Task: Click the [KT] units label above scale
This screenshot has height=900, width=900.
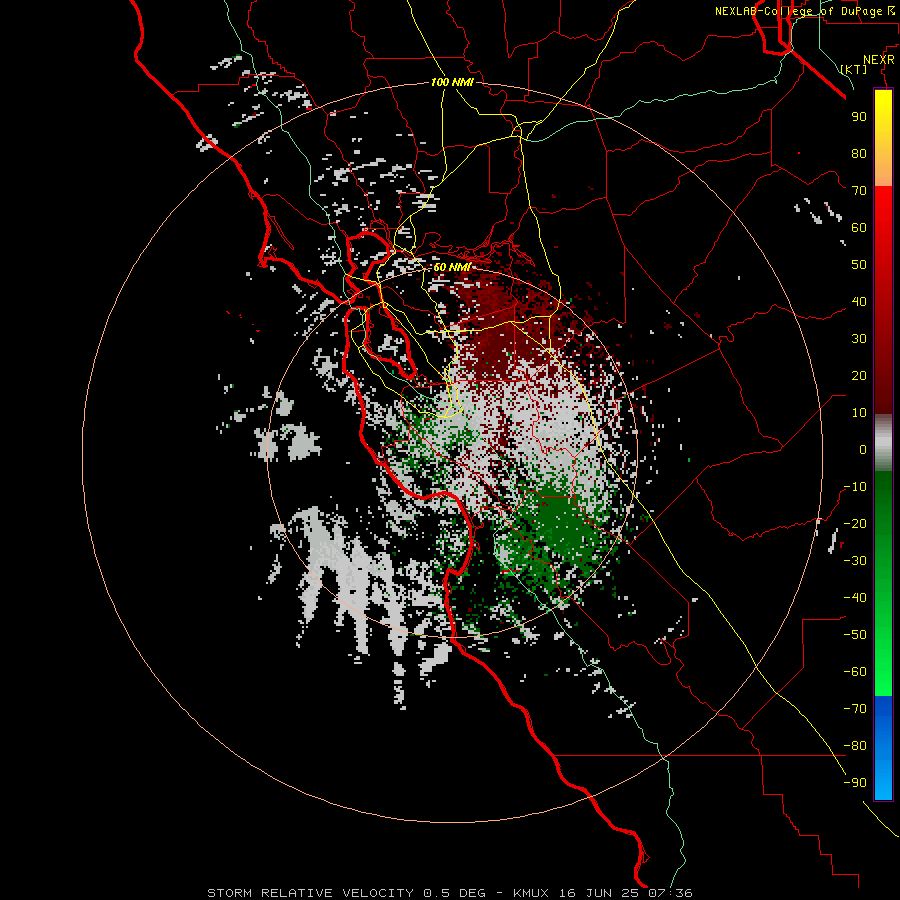Action: point(854,69)
